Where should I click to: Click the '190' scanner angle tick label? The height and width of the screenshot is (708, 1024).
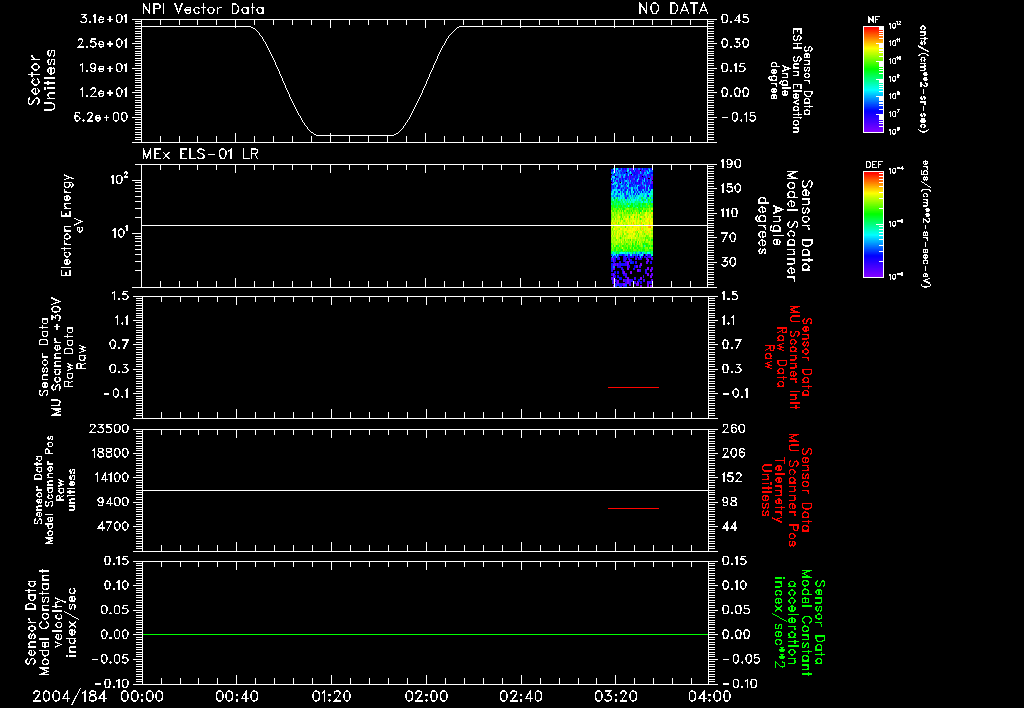731,164
